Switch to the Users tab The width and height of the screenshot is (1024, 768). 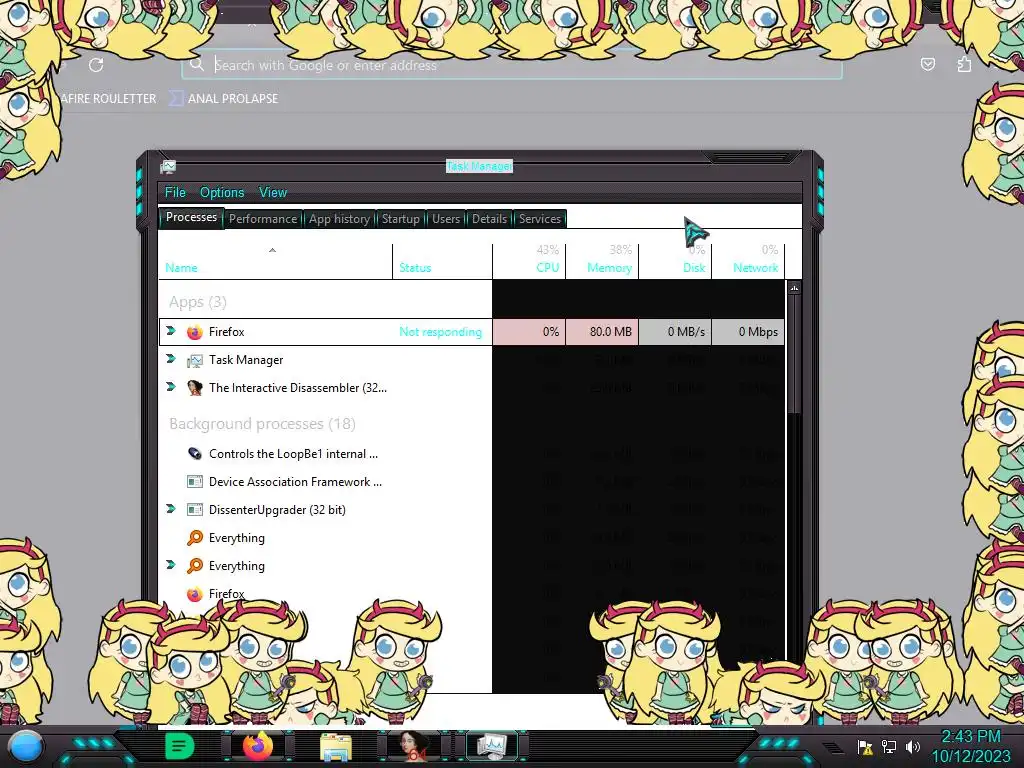click(x=446, y=219)
